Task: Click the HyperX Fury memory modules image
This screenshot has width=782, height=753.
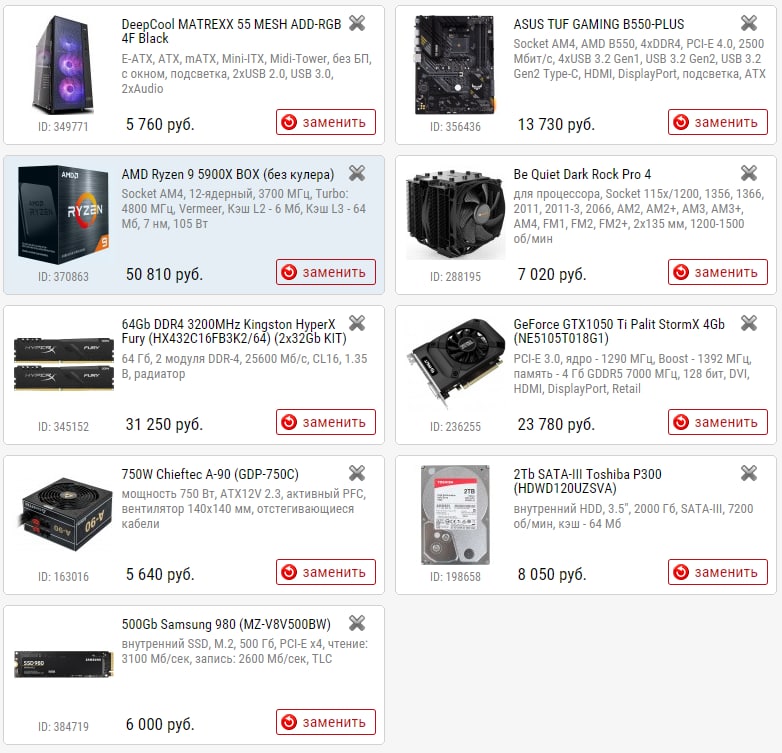Action: coord(64,364)
